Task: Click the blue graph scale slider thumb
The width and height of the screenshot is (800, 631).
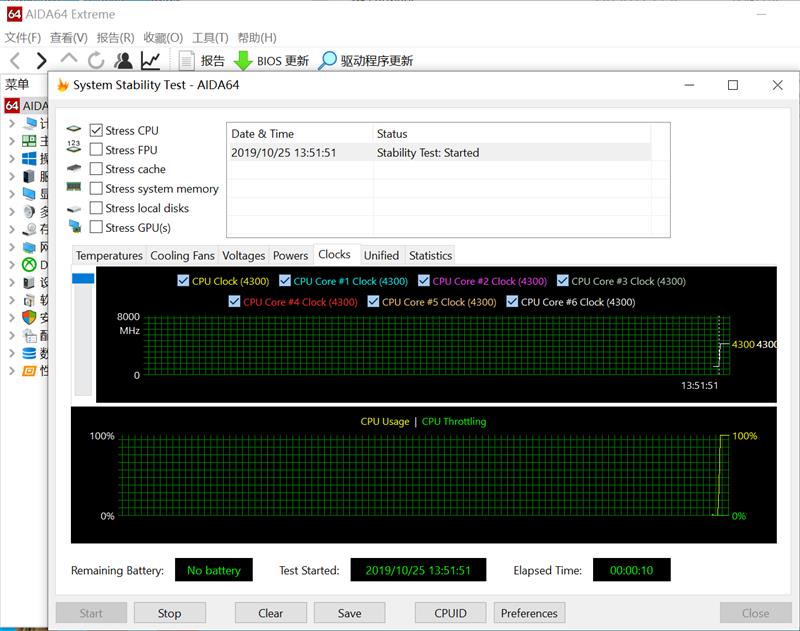Action: [83, 278]
